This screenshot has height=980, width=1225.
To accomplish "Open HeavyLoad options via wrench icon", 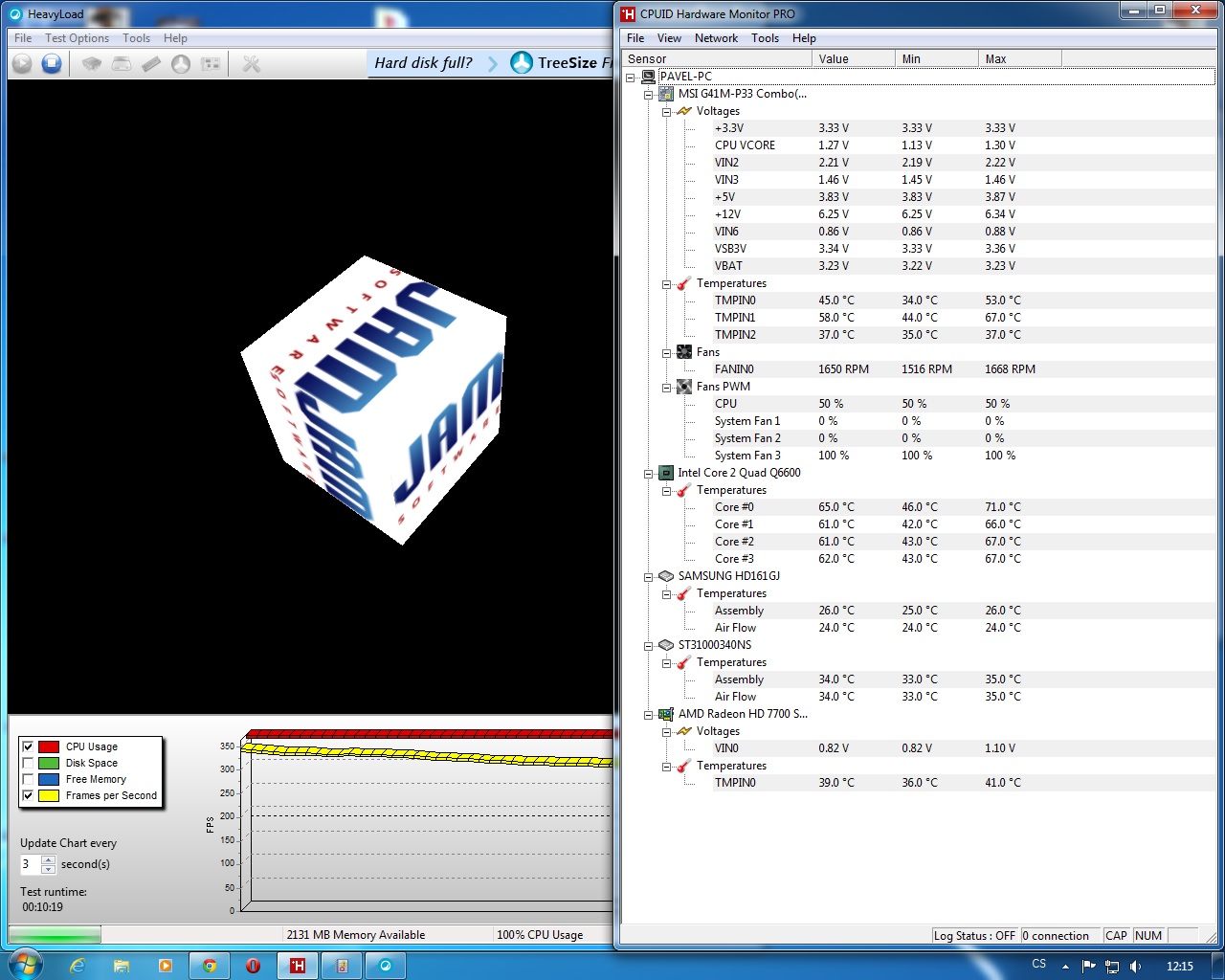I will (252, 63).
